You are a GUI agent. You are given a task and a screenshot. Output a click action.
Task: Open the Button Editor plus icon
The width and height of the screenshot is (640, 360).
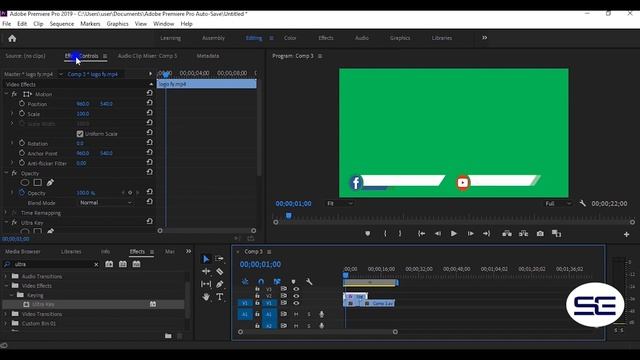pyautogui.click(x=626, y=234)
